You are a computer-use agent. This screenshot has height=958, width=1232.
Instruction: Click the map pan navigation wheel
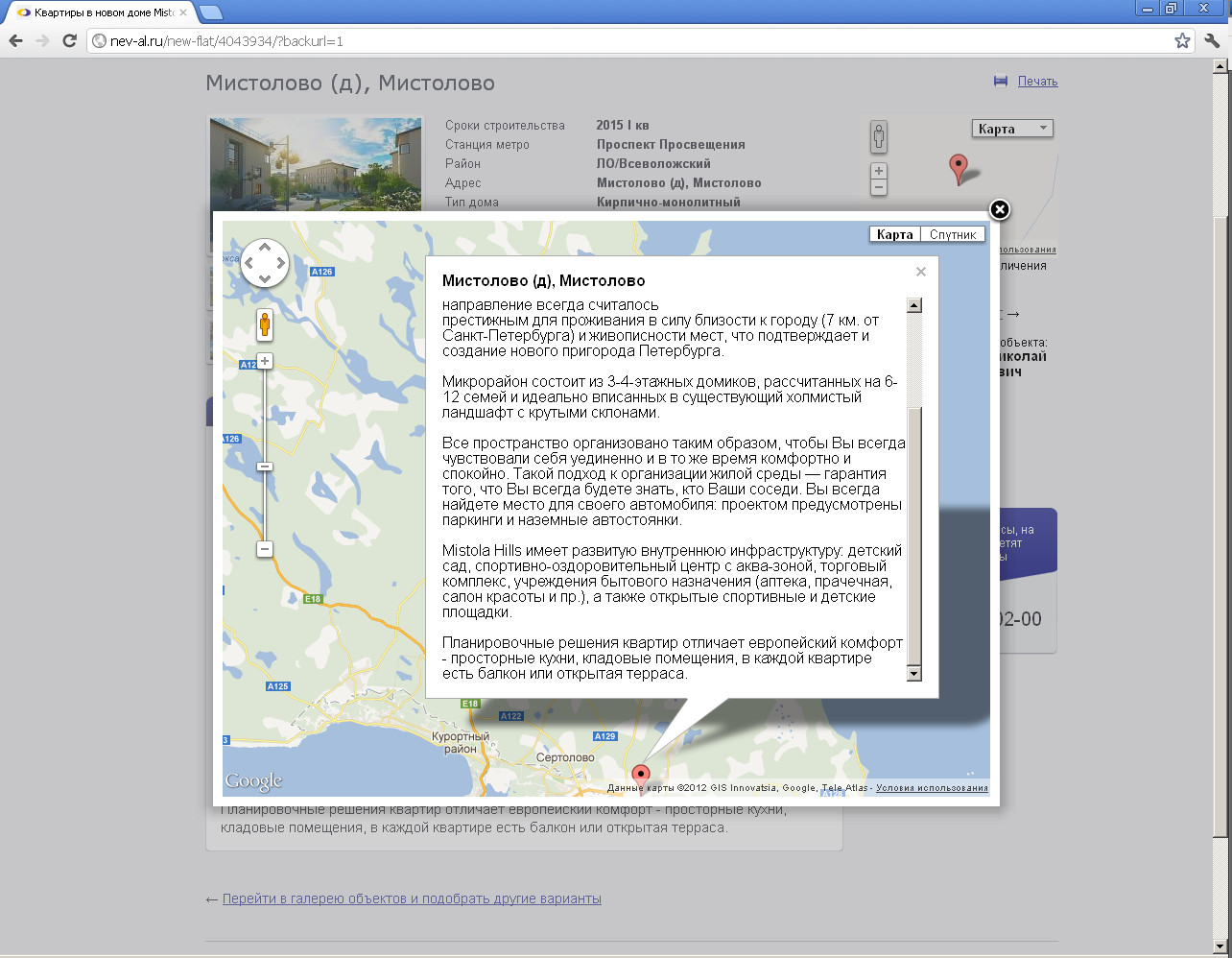265,262
